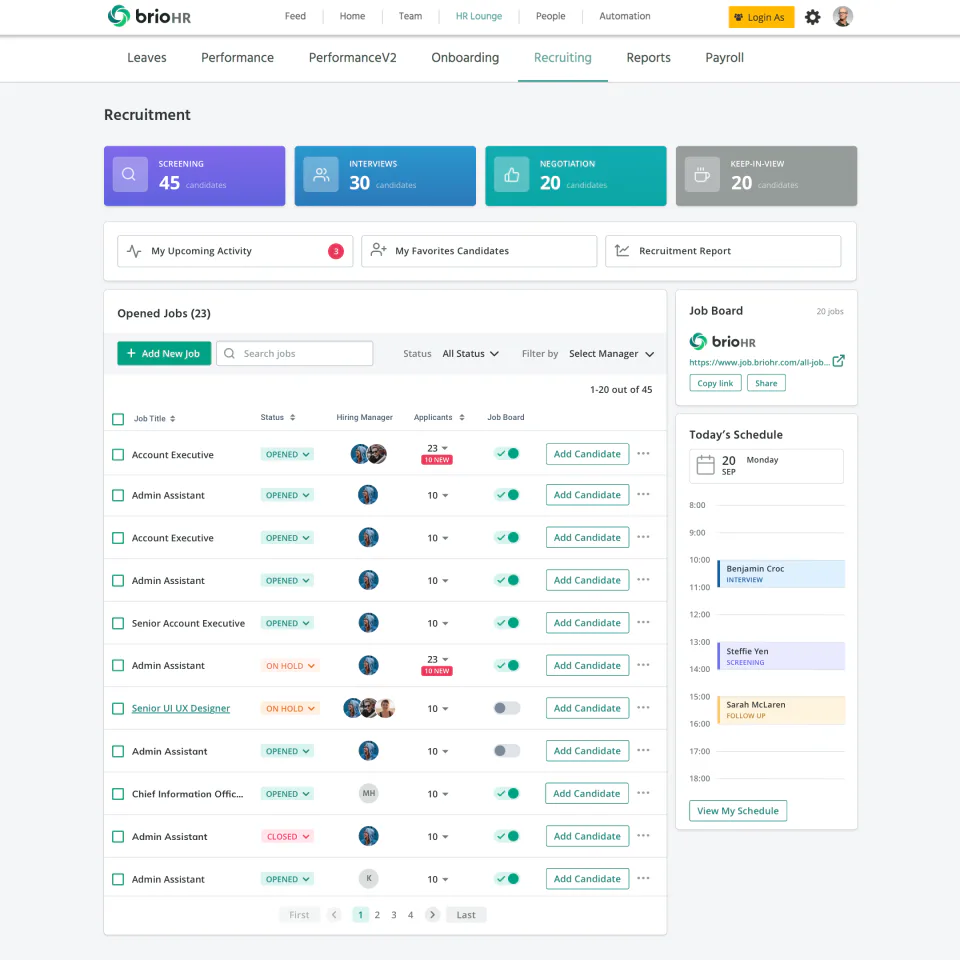Screen dimensions: 960x960
Task: Click the Negotiation thumbs-up icon
Action: tap(511, 174)
